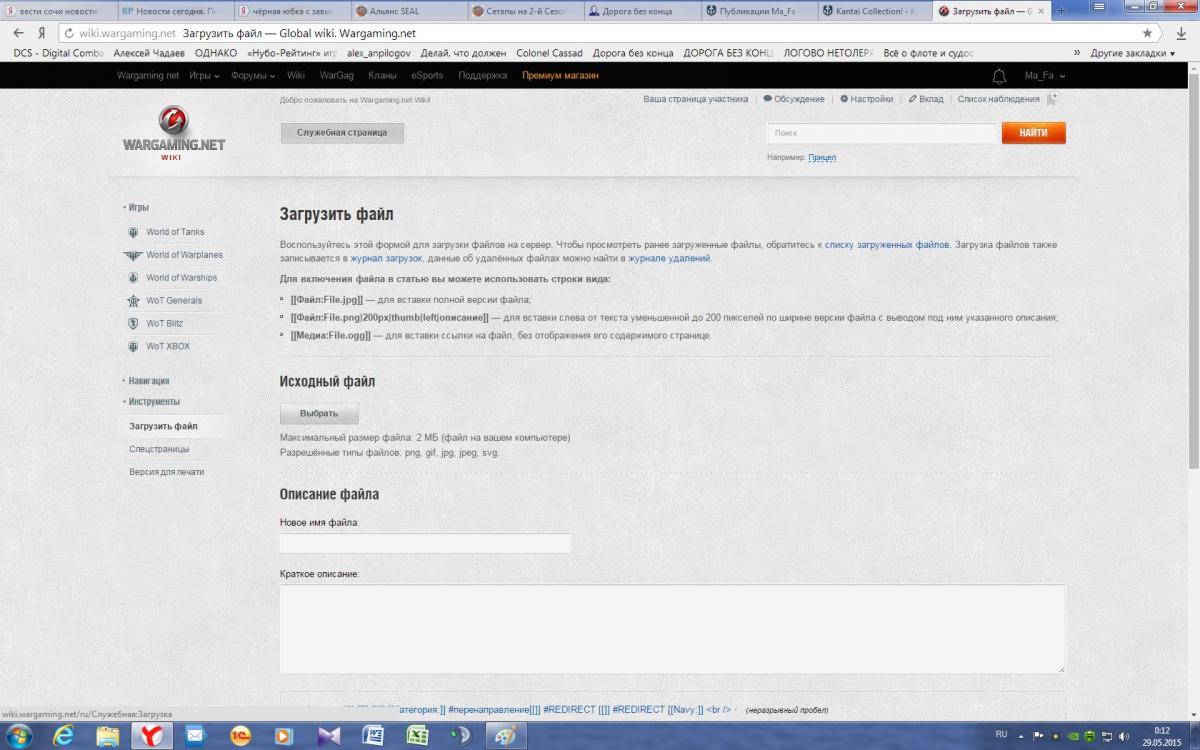Screen dimensions: 1200x750
Task: Click the bookmark star in address bar
Action: tap(1147, 33)
